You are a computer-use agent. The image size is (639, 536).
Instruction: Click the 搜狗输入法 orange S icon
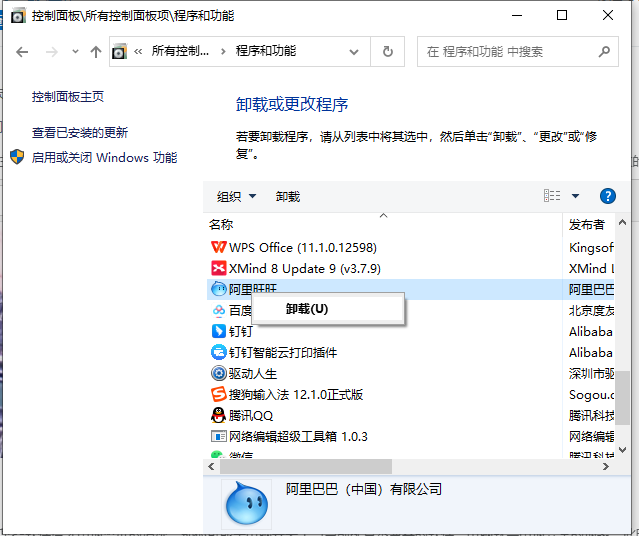tap(218, 394)
